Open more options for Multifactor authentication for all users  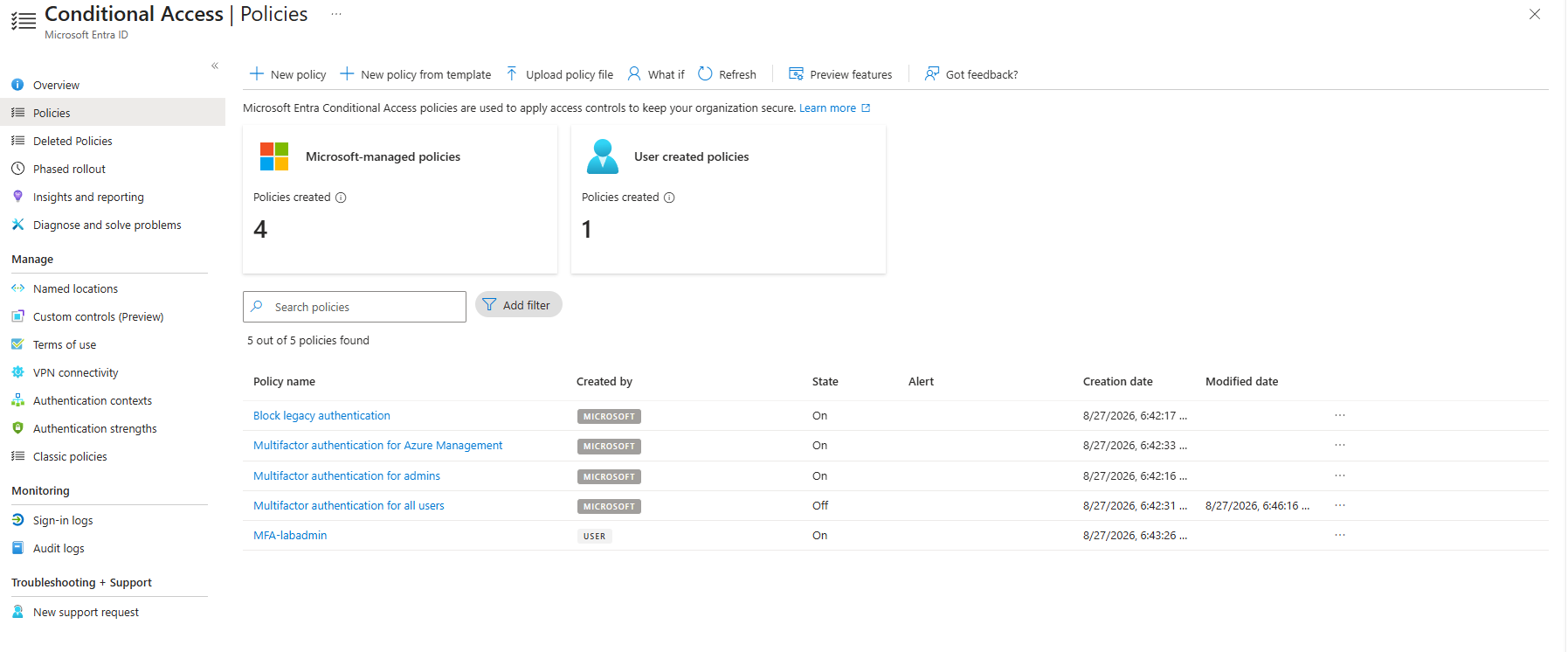coord(1340,505)
